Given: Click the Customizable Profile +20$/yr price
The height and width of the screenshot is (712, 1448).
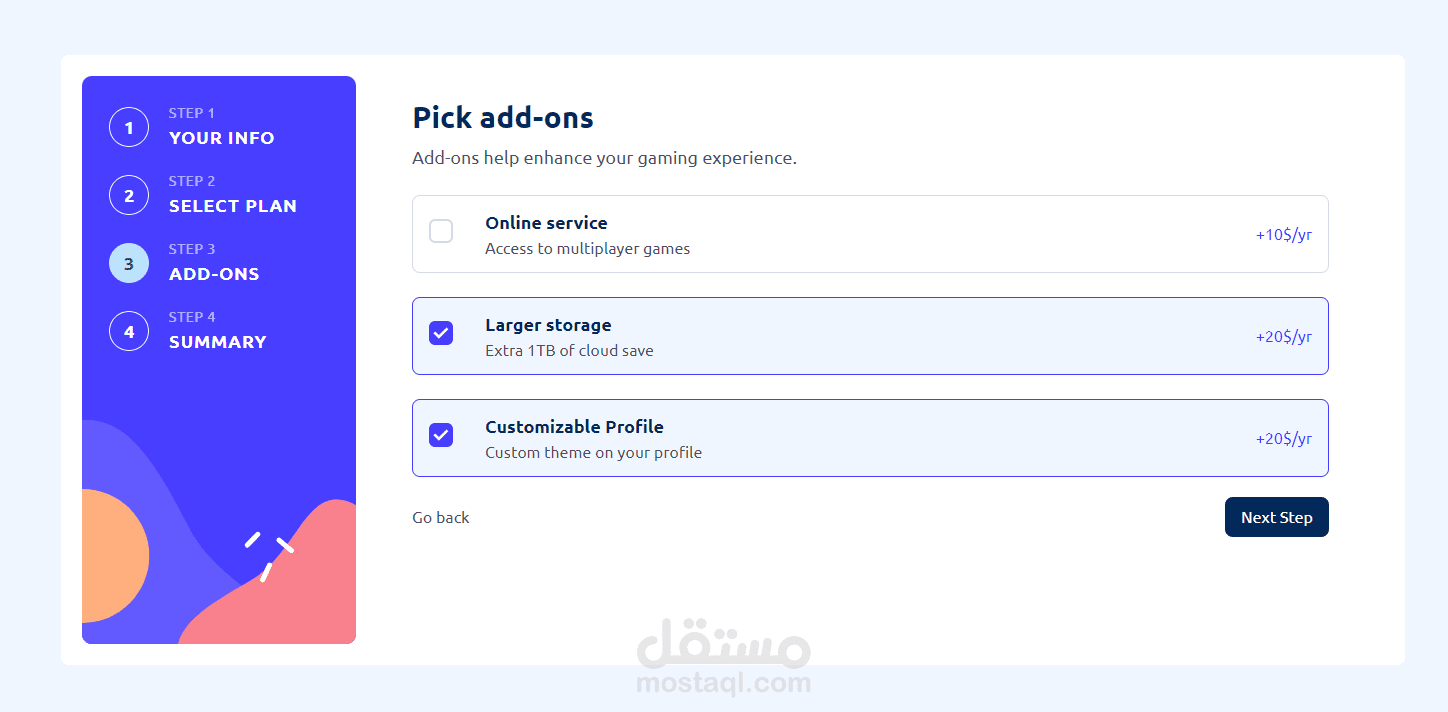Looking at the screenshot, I should pos(1283,439).
